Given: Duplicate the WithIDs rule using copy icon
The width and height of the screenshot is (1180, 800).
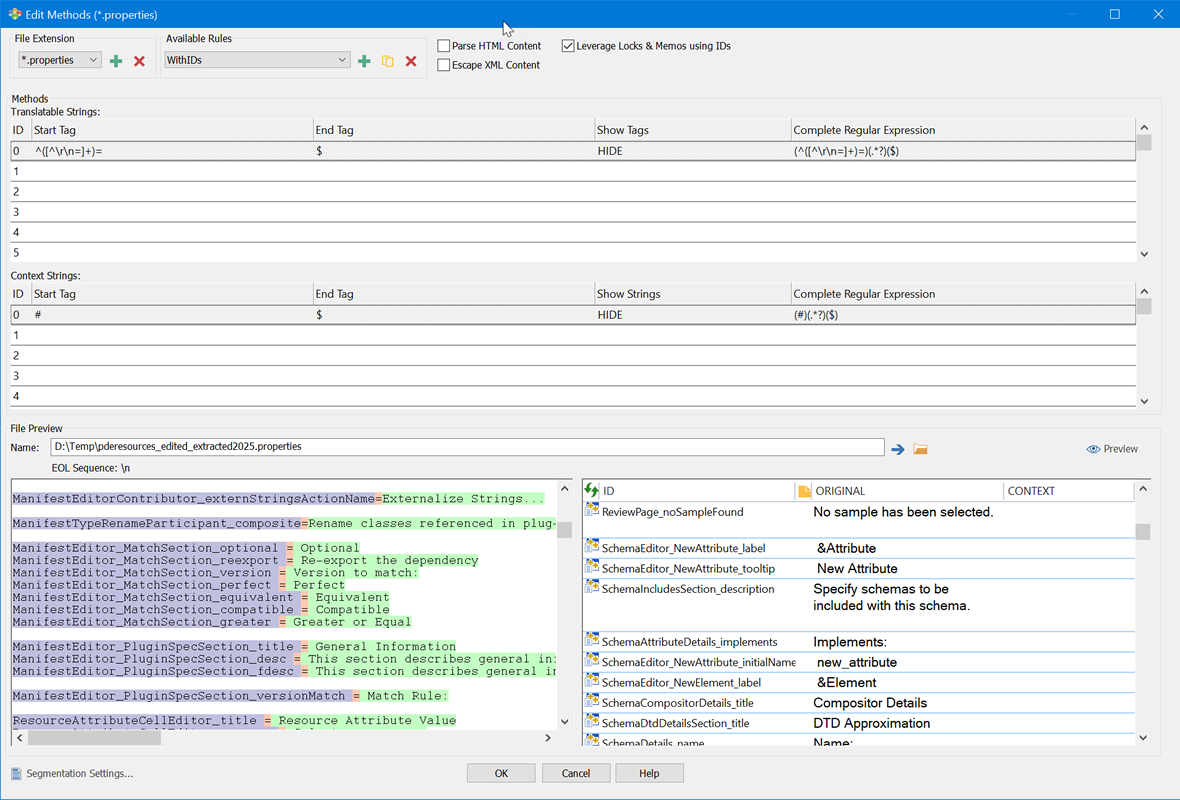Looking at the screenshot, I should coord(387,61).
